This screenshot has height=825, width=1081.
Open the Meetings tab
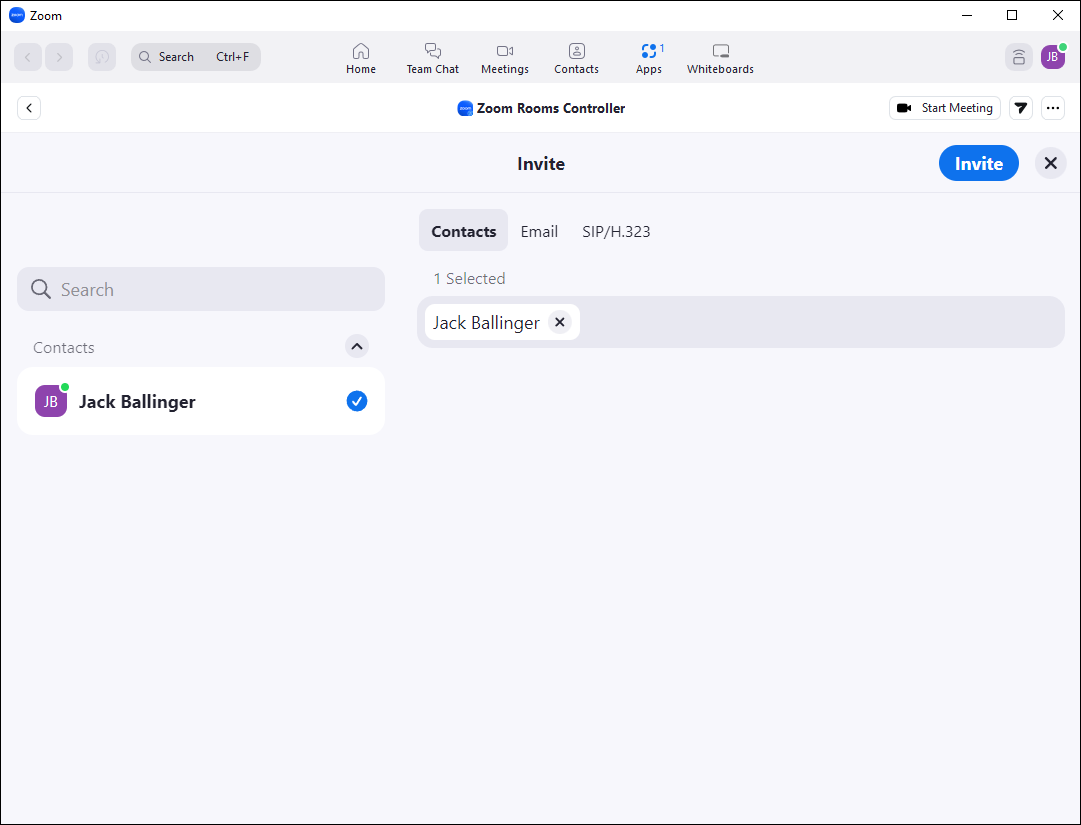505,59
